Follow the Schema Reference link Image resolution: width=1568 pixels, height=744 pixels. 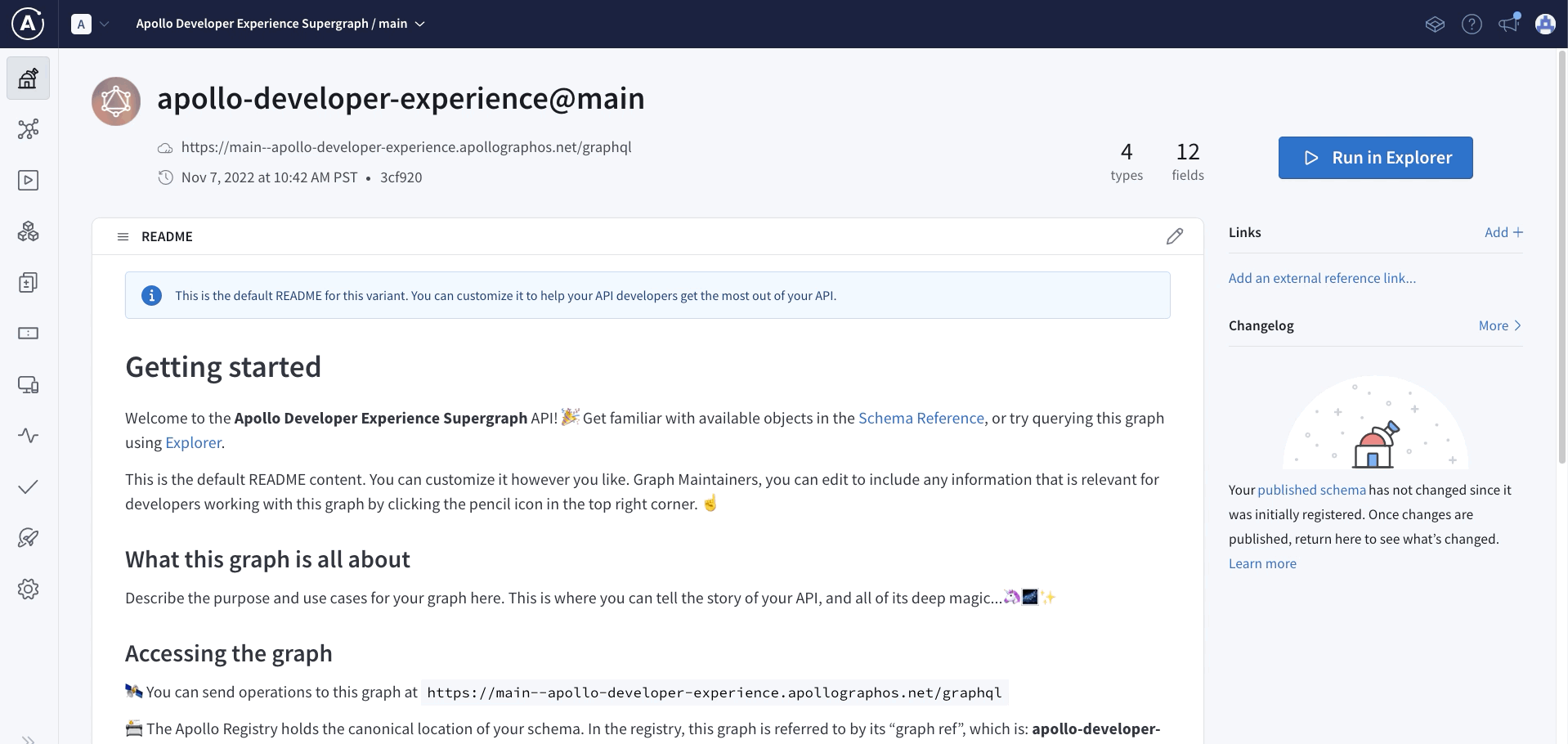point(921,418)
